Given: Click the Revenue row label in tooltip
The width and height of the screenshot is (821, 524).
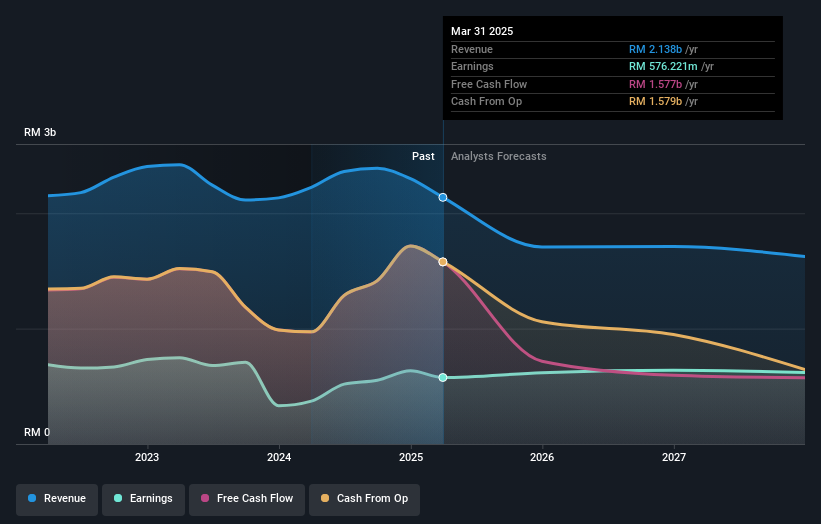Looking at the screenshot, I should pyautogui.click(x=472, y=49).
